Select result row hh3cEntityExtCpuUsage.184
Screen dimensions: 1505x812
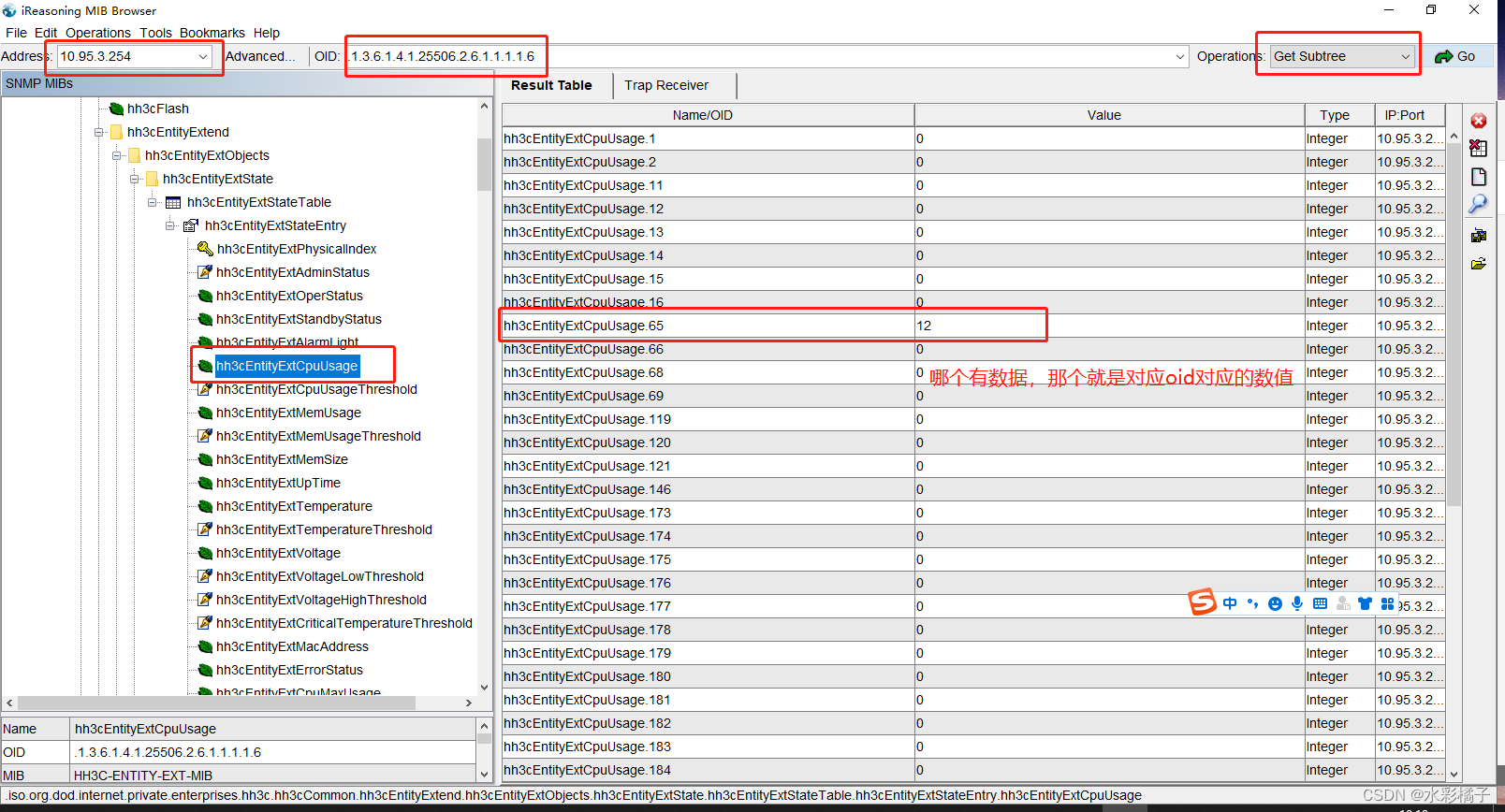[x=973, y=770]
